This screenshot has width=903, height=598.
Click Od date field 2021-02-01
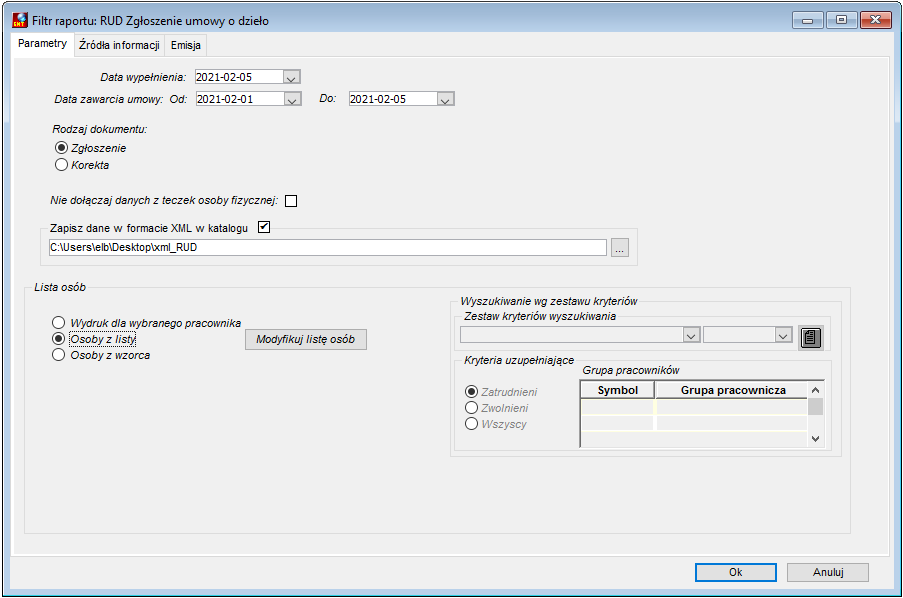coord(240,99)
